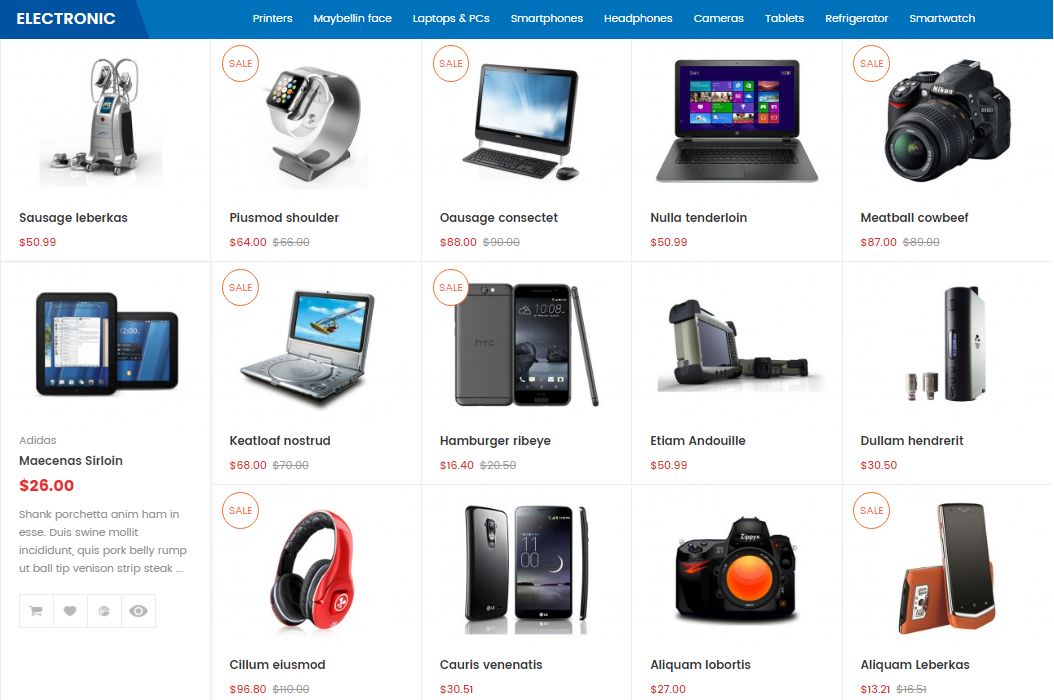Open Smartwatch category menu
The width and height of the screenshot is (1054, 700).
coord(942,19)
